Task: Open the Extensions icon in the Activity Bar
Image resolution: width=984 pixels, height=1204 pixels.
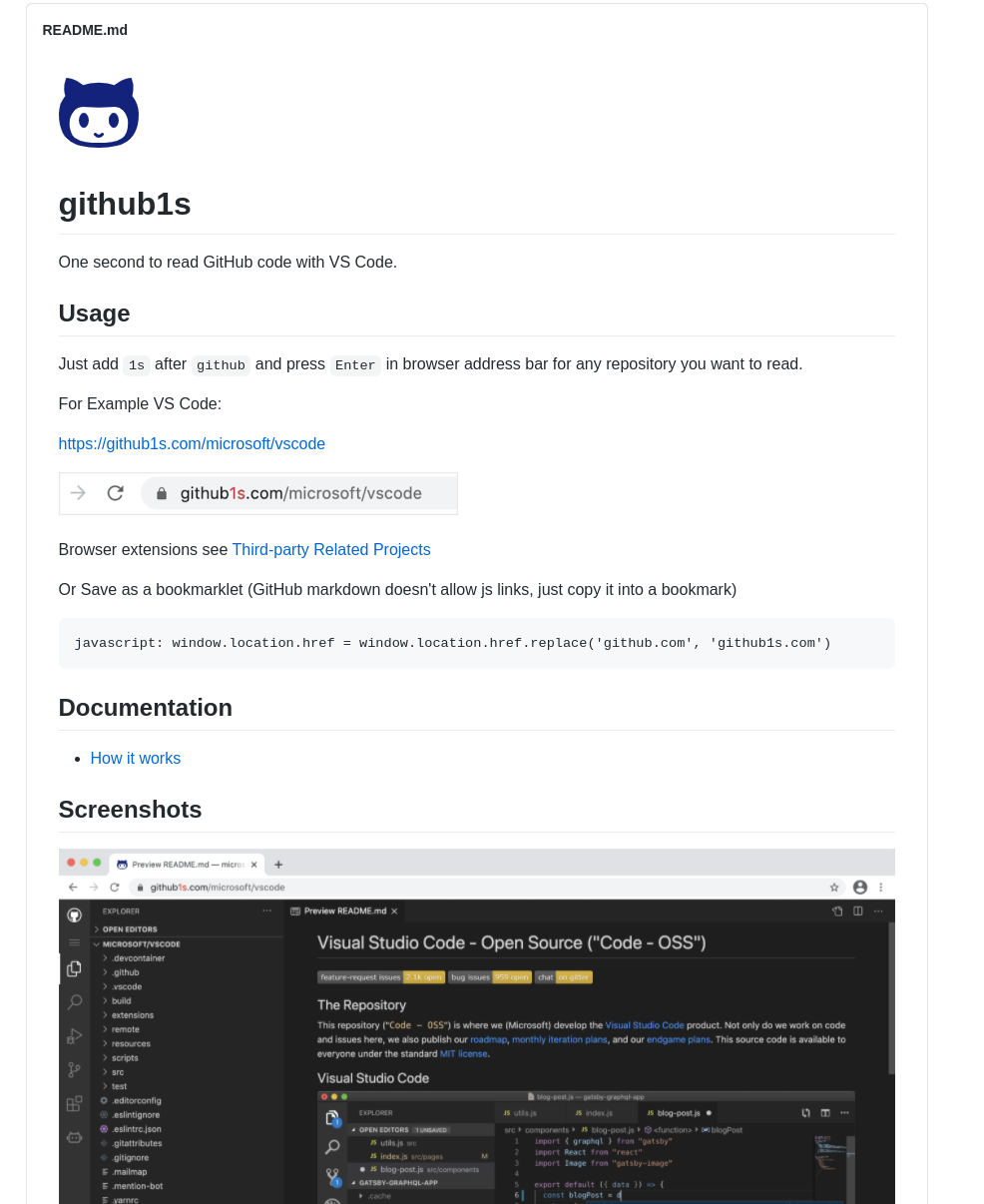Action: coord(73,1104)
